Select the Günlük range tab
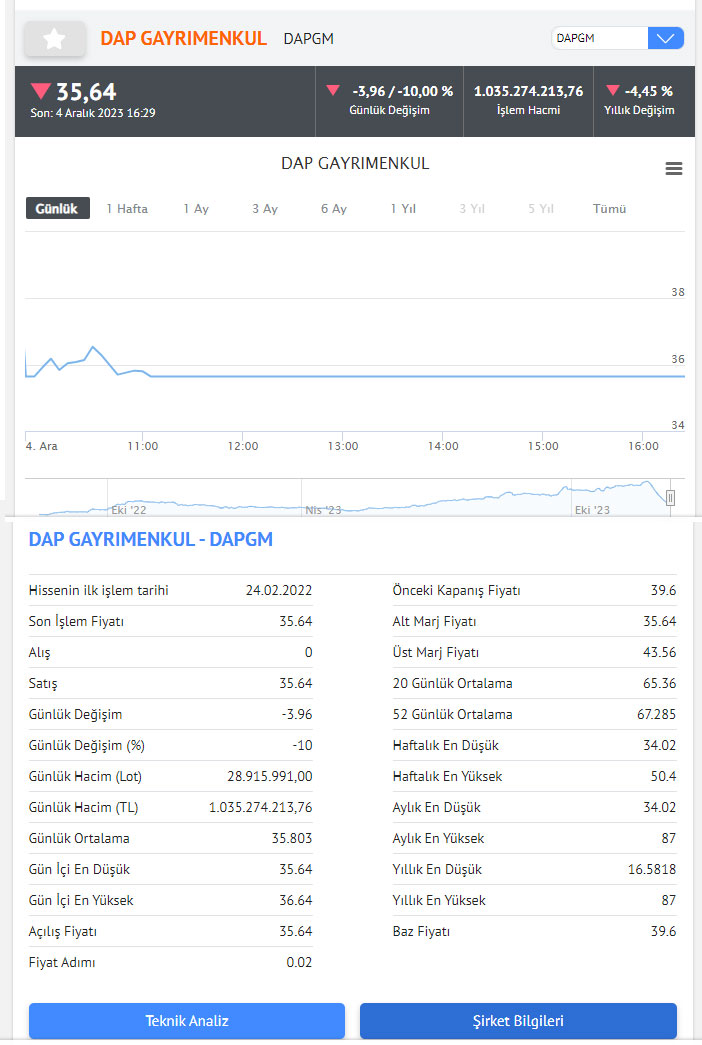This screenshot has width=702, height=1045. pos(57,209)
